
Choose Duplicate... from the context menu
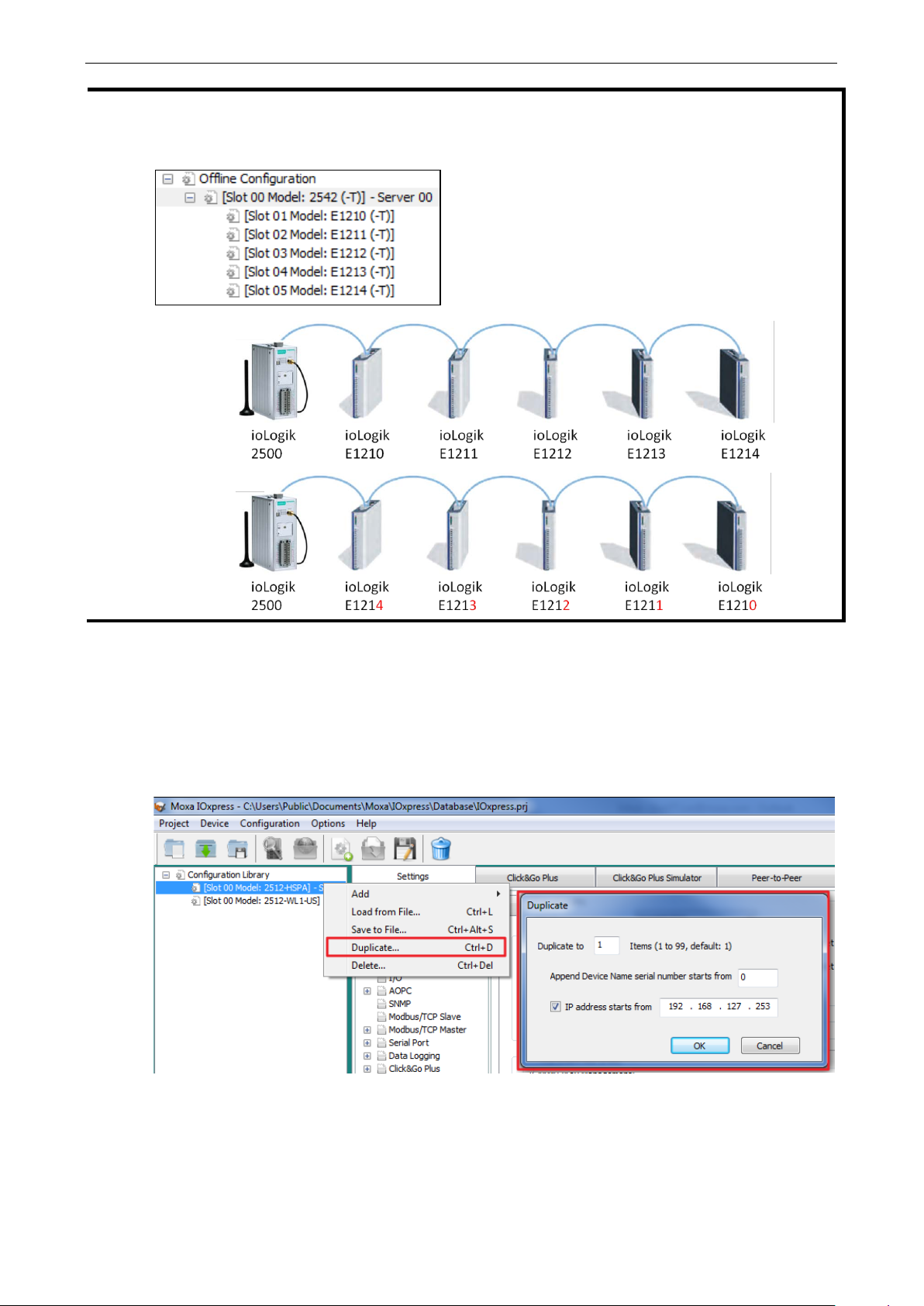[x=416, y=947]
